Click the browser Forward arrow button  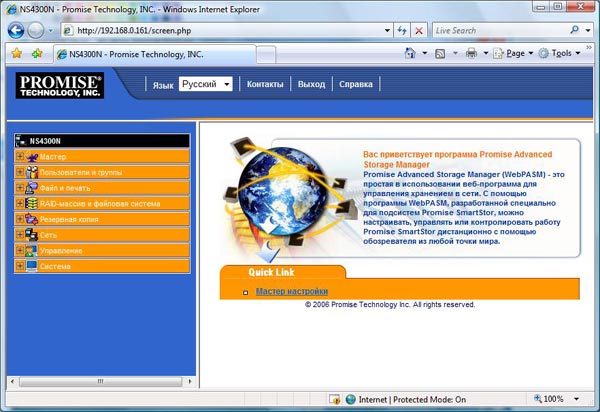(36, 30)
